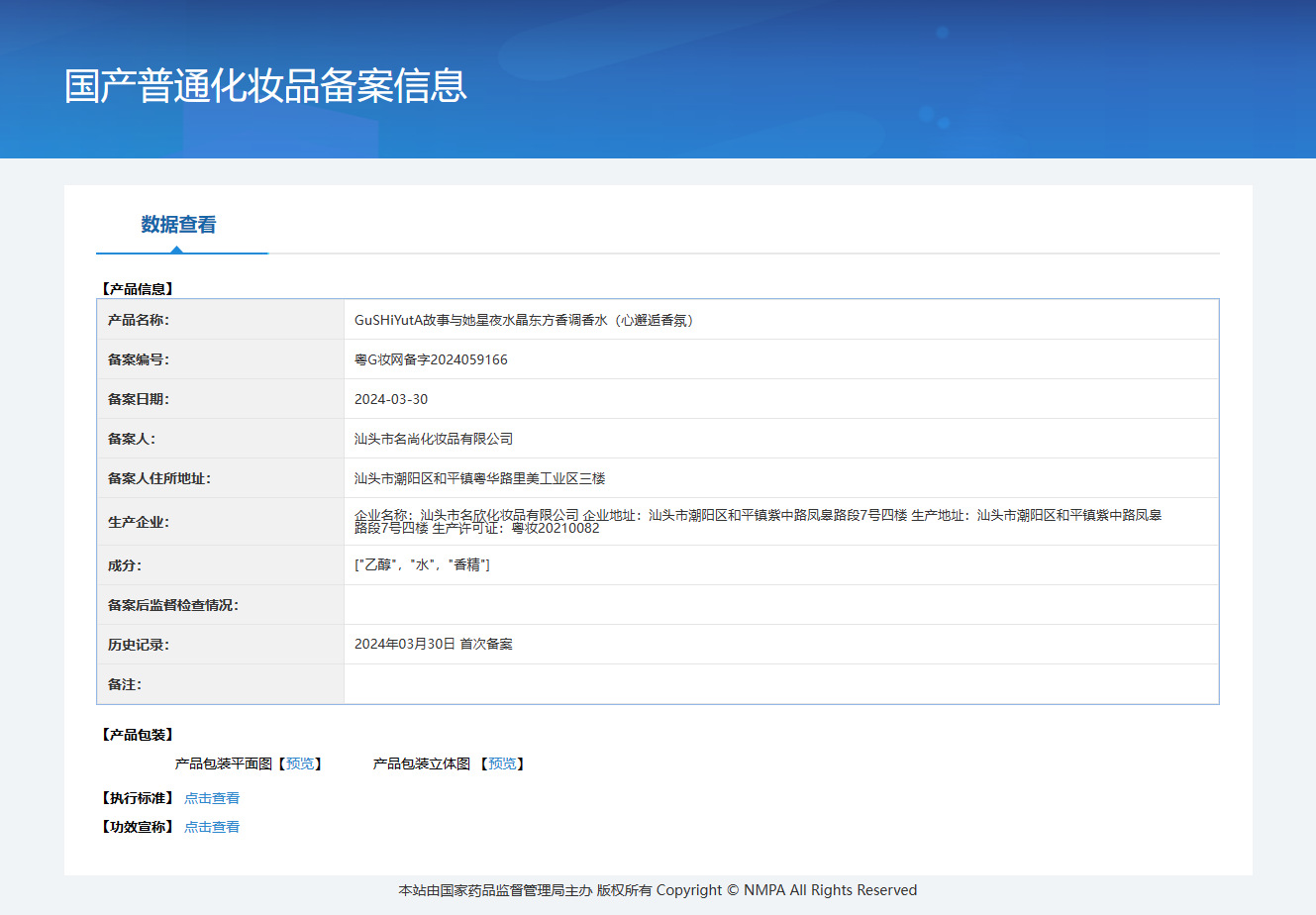The image size is (1316, 915).
Task: Click the 产品名称 row label
Action: 139,320
